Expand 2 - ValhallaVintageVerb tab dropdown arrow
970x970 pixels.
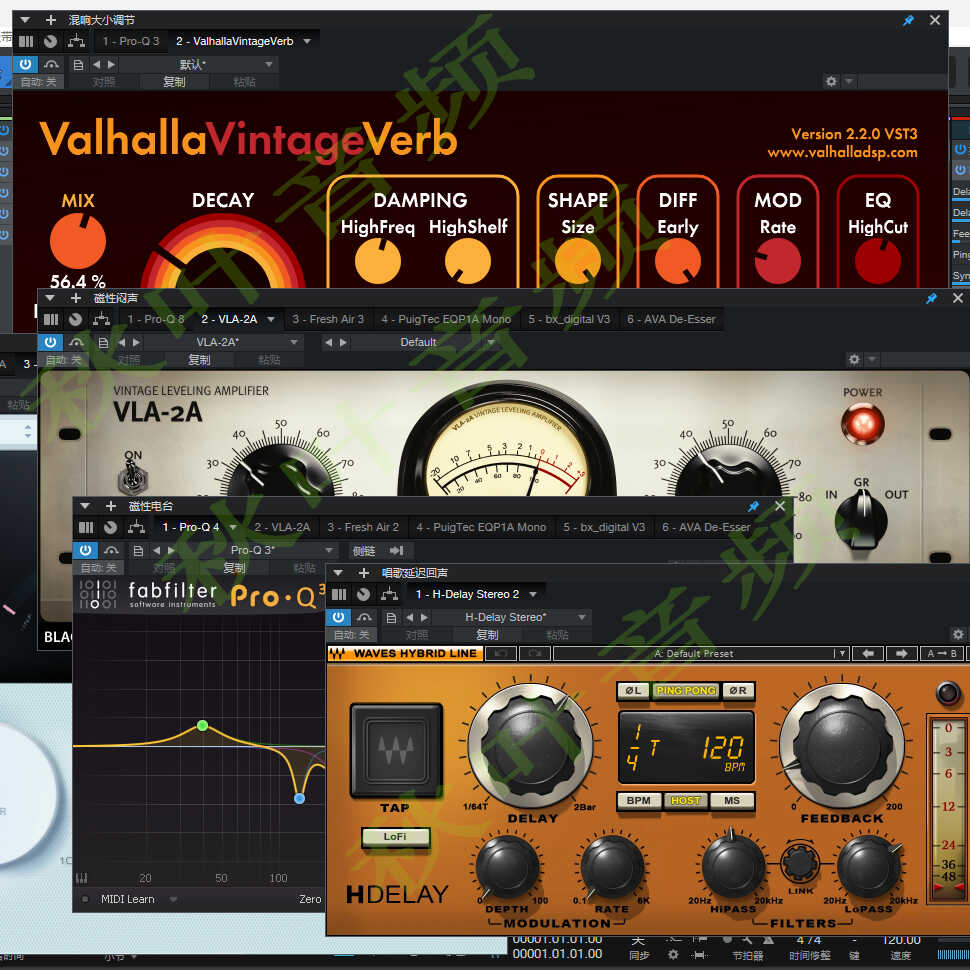[x=307, y=41]
